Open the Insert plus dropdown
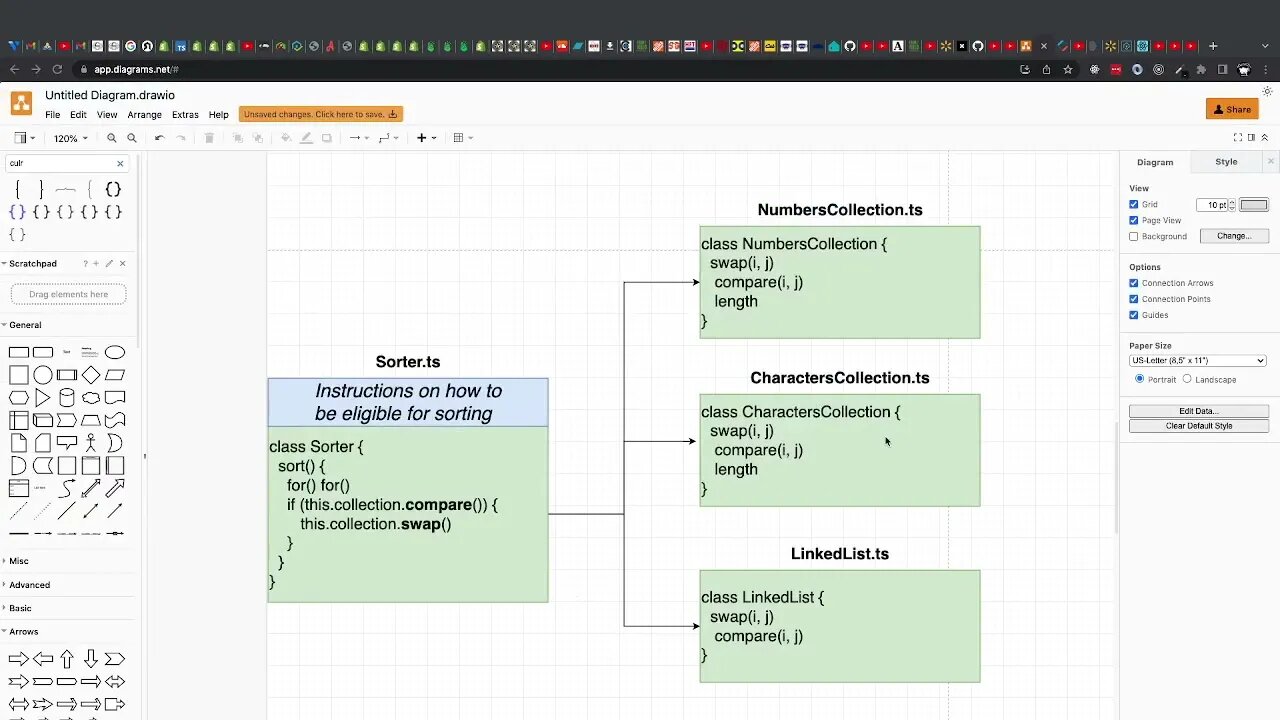The height and width of the screenshot is (720, 1280). click(427, 138)
